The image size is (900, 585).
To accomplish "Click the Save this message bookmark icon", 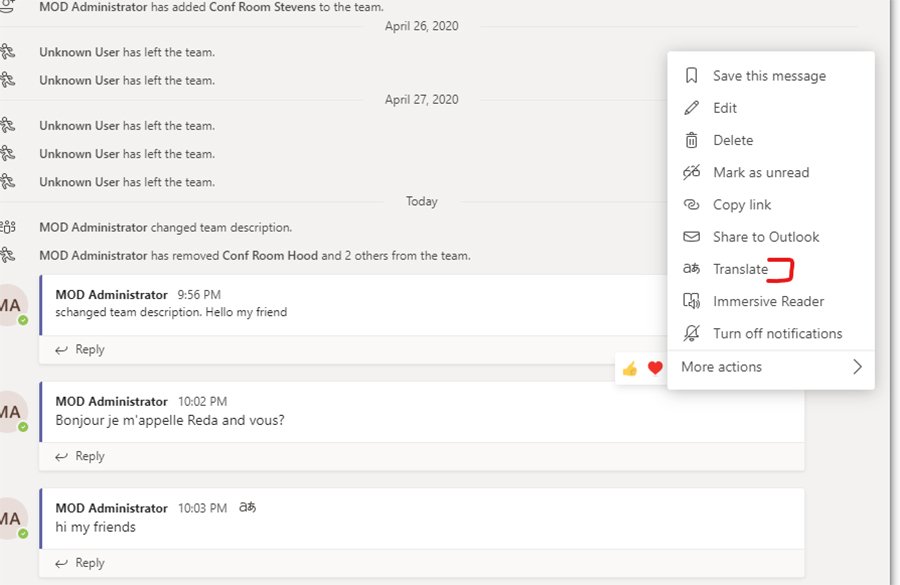I will 692,75.
